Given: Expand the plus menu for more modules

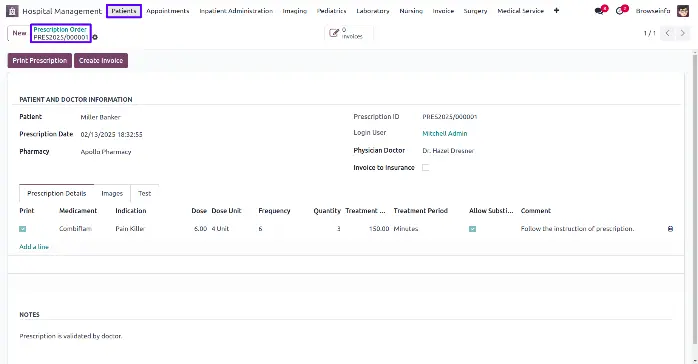Looking at the screenshot, I should click(556, 11).
